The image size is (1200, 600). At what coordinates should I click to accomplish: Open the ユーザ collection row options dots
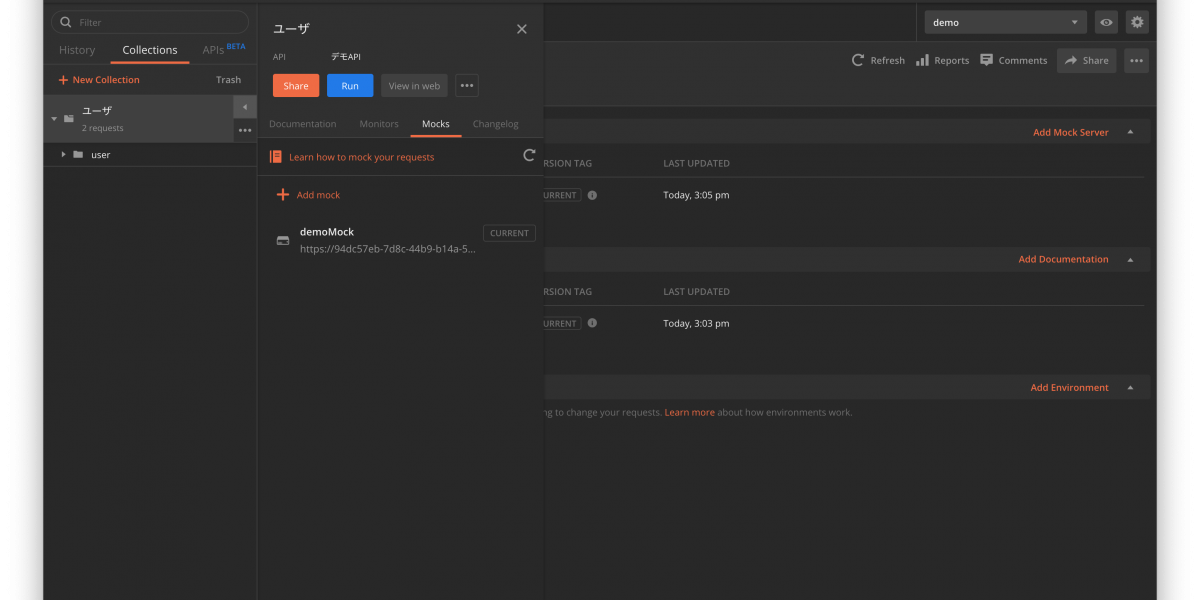(x=245, y=130)
